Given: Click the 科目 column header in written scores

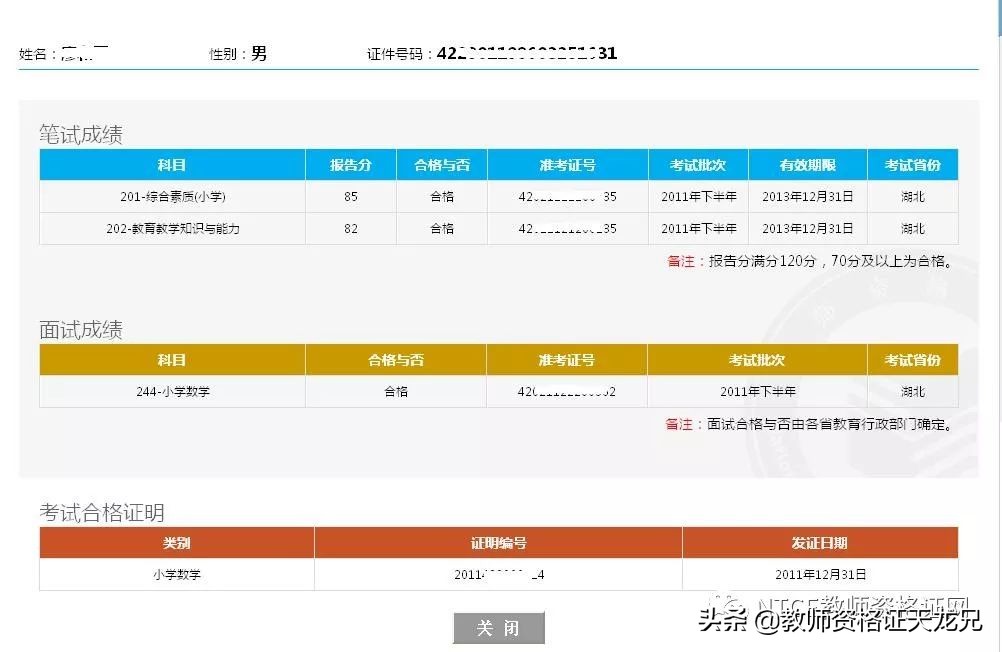Looking at the screenshot, I should [172, 165].
